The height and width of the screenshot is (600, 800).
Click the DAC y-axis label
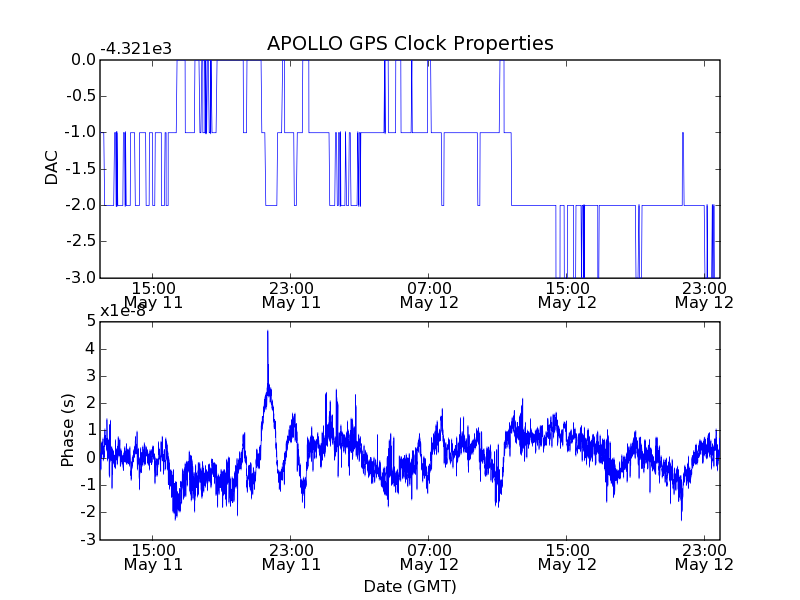52,168
